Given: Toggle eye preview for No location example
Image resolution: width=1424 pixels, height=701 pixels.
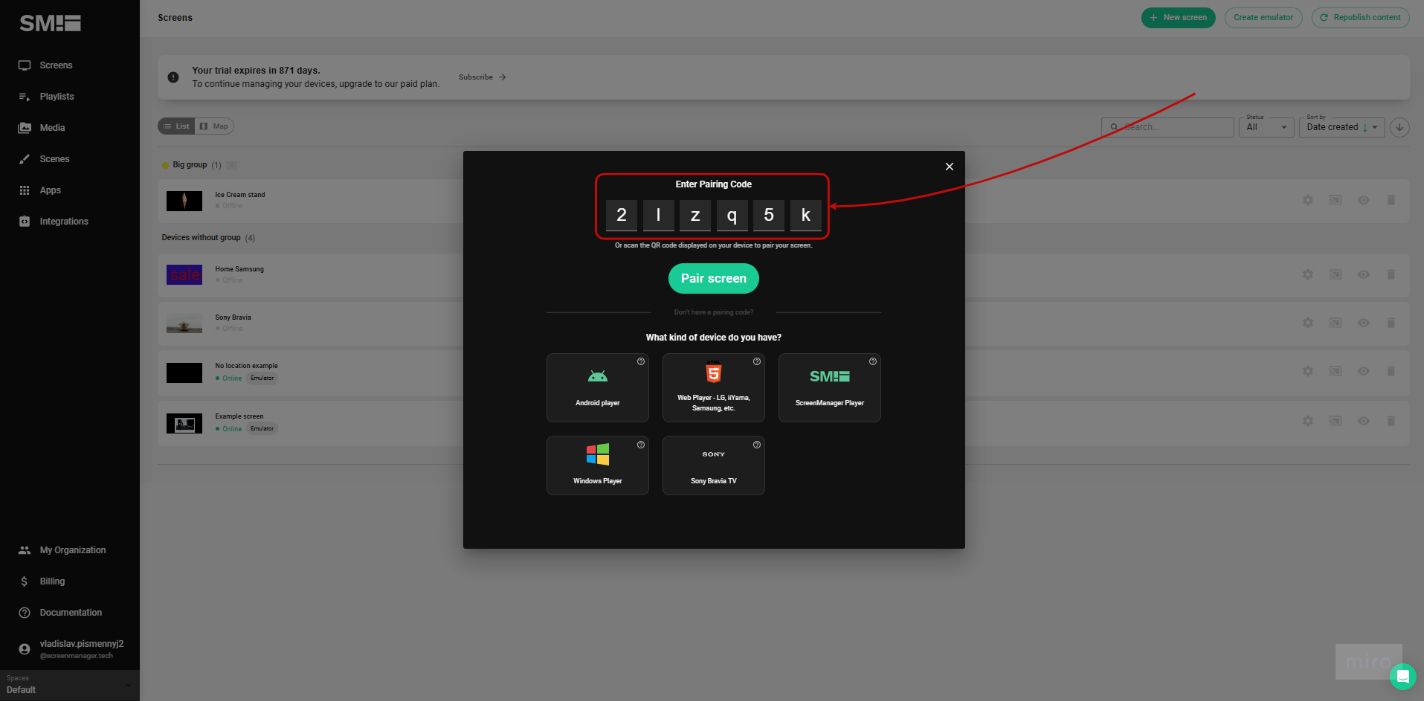Looking at the screenshot, I should 1363,371.
